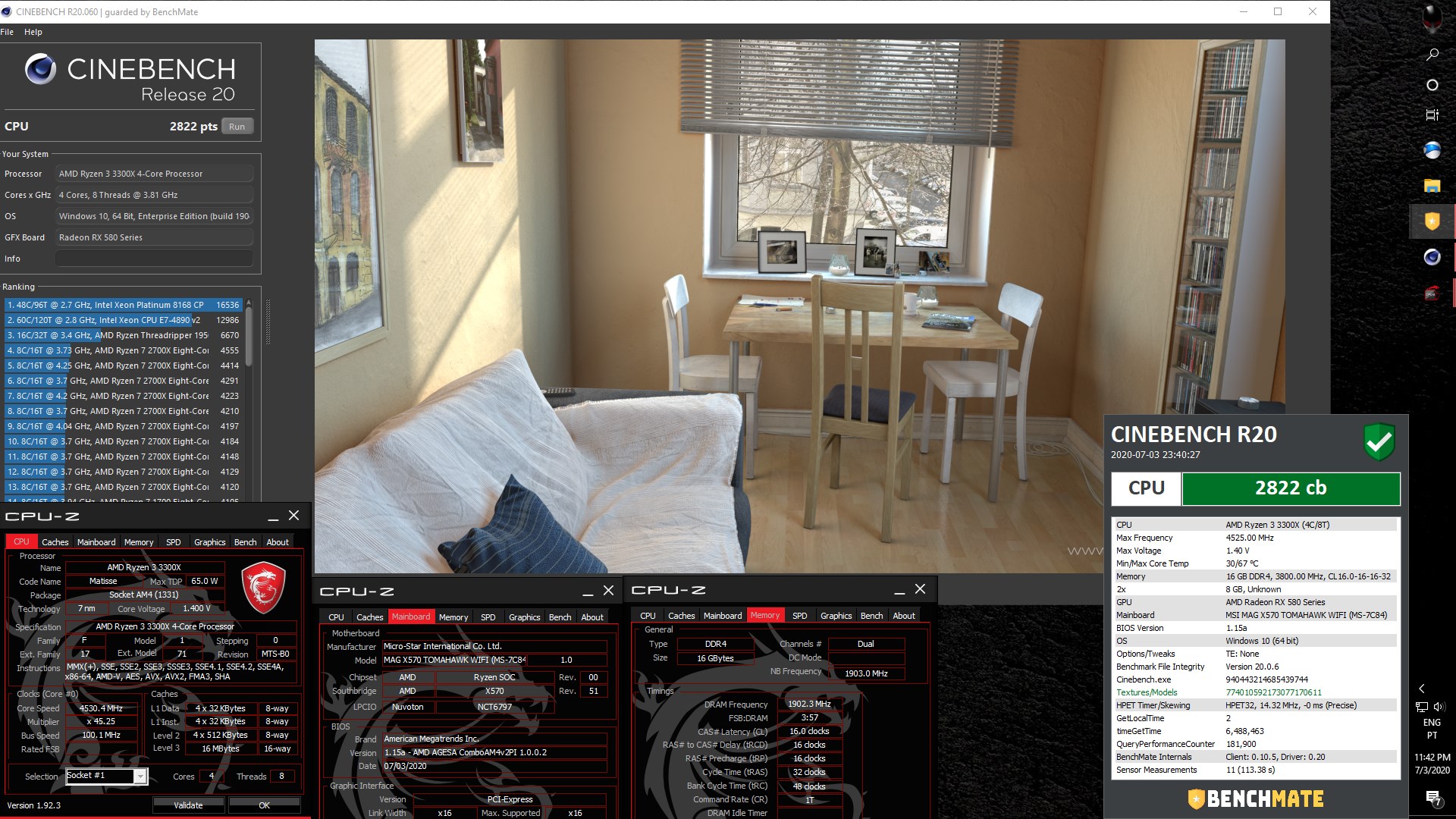Minimize the CPU-Z Memory window
Viewport: 1456px width, 819px height.
point(899,591)
